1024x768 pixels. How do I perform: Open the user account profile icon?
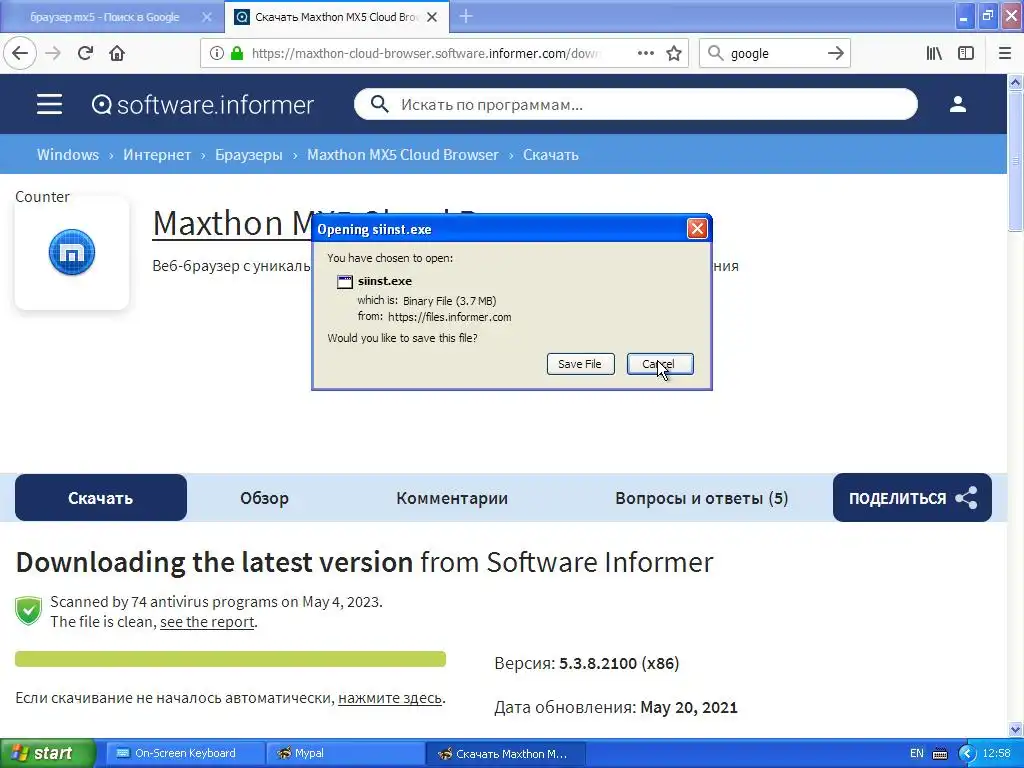coord(957,104)
